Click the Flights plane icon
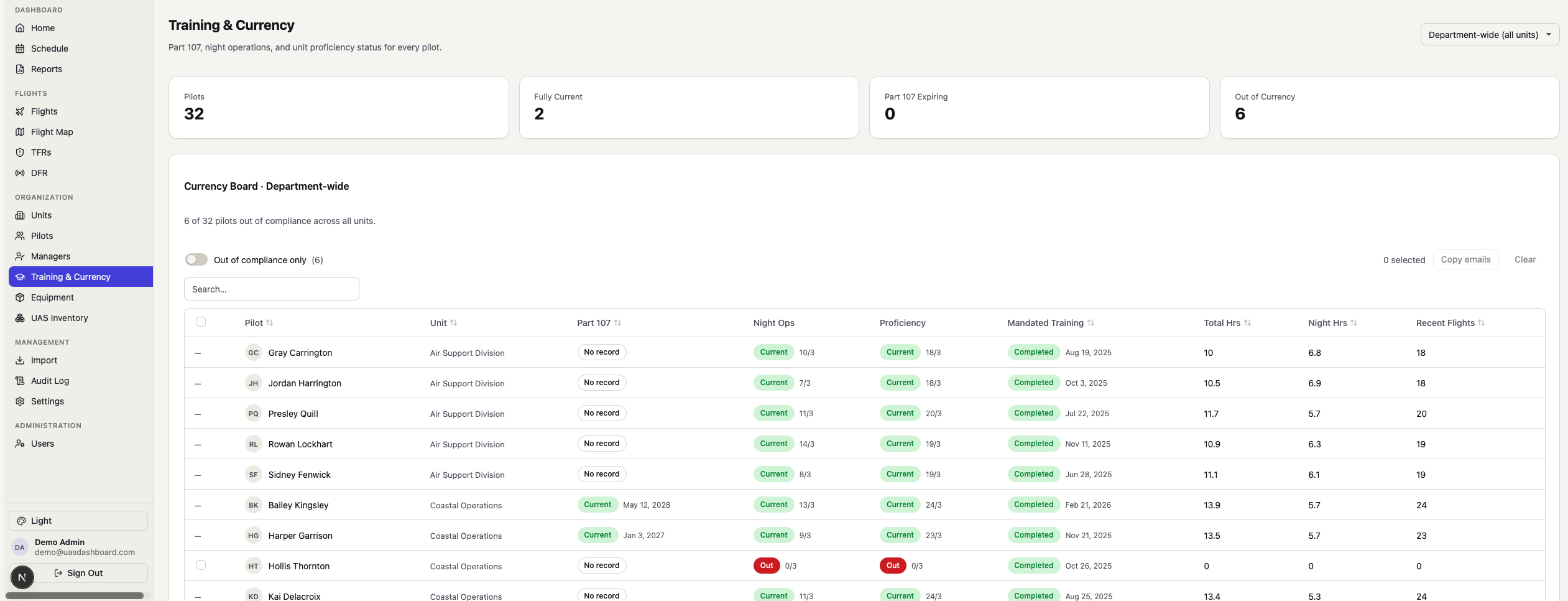This screenshot has width=1568, height=601. tap(20, 111)
